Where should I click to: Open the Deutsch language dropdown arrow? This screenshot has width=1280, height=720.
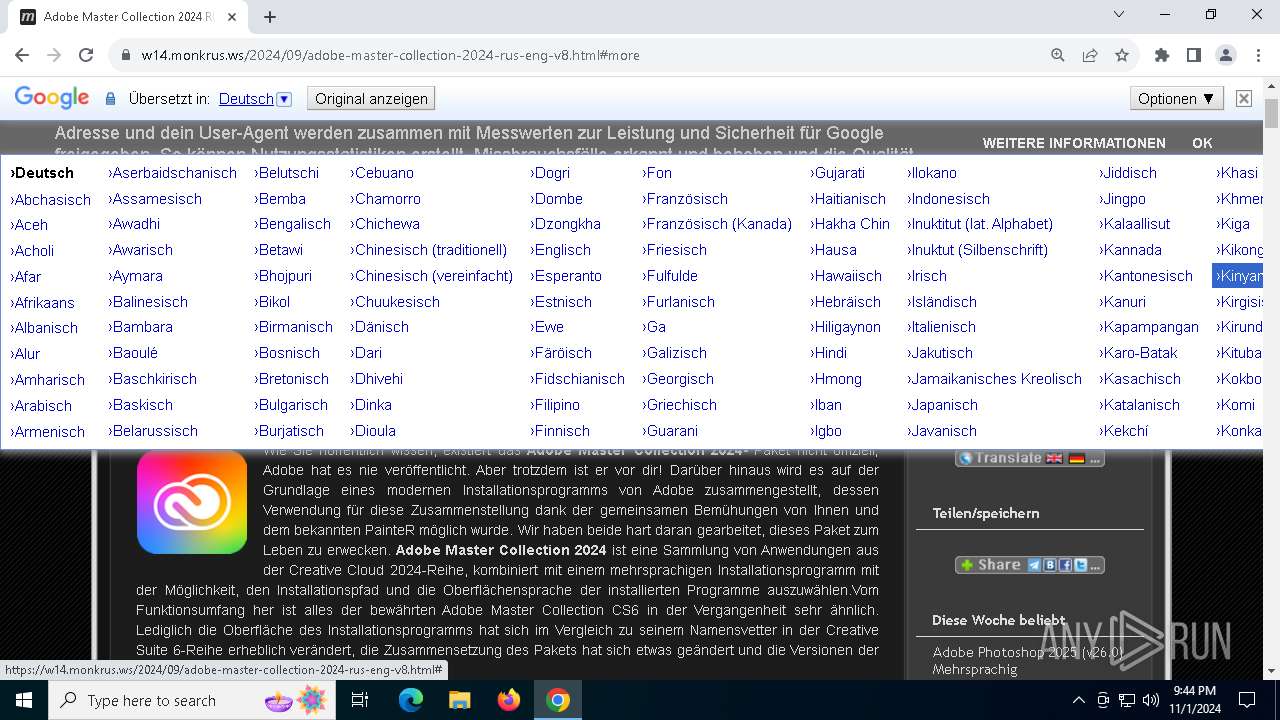[284, 98]
